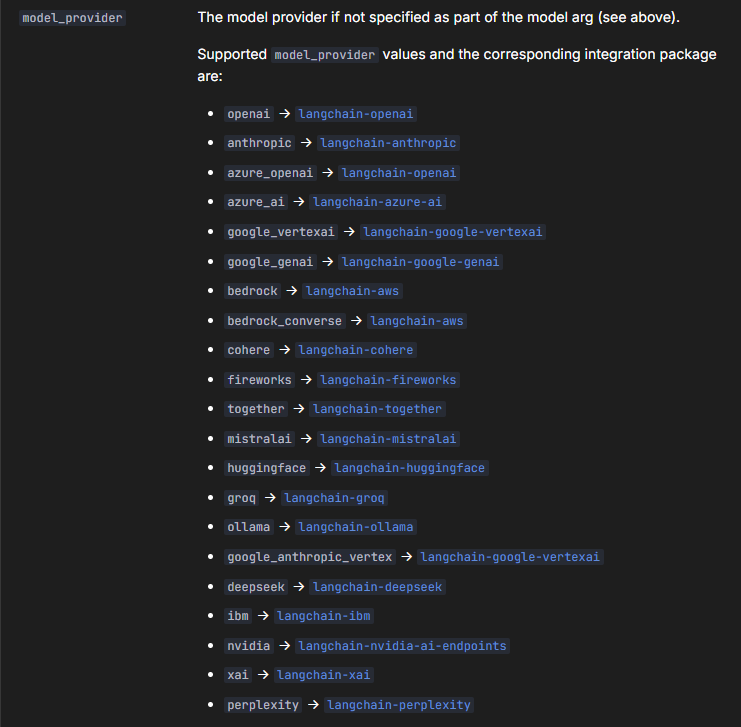Click the cohere provider code label

[x=249, y=350]
